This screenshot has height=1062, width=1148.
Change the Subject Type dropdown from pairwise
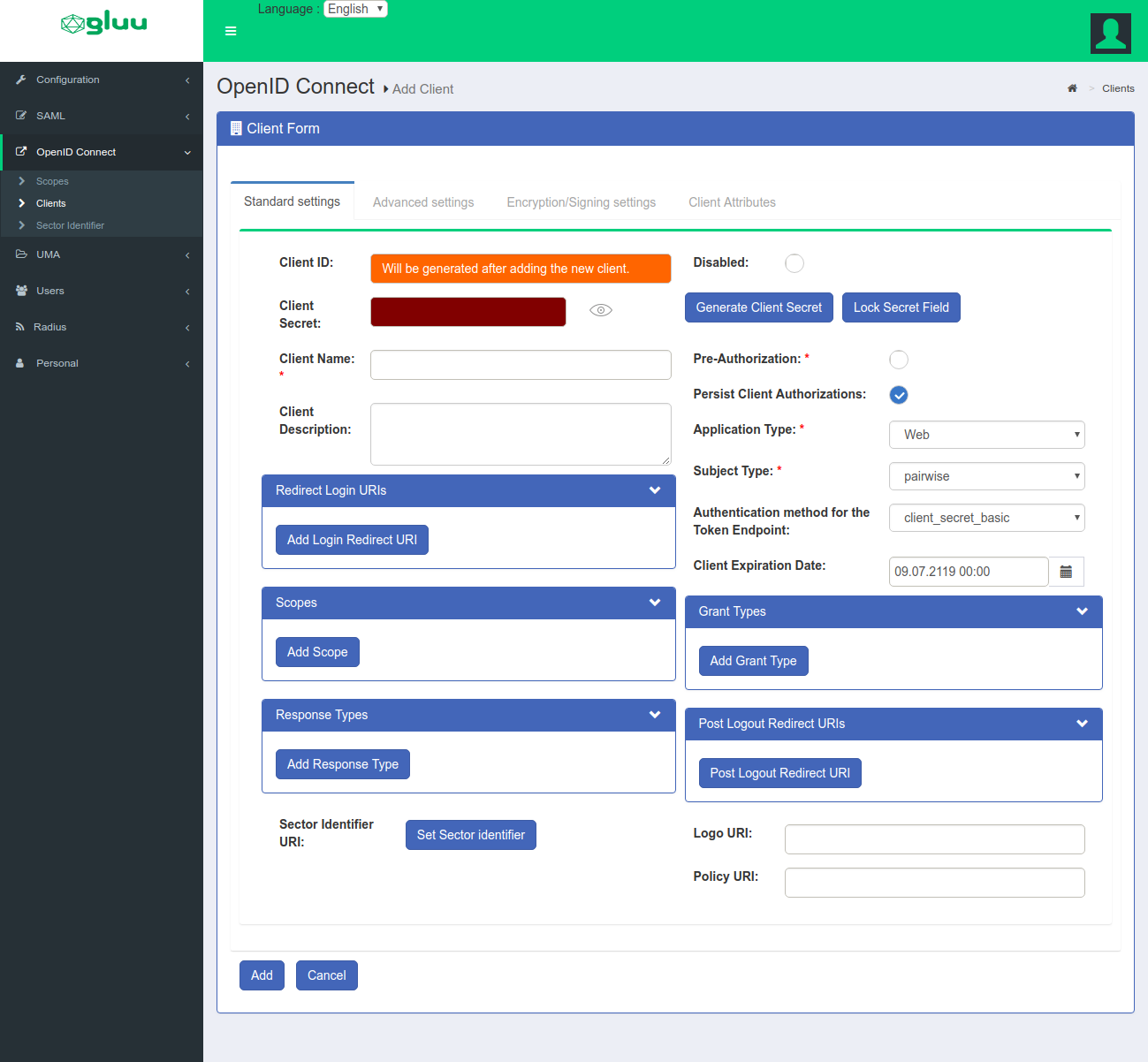986,476
